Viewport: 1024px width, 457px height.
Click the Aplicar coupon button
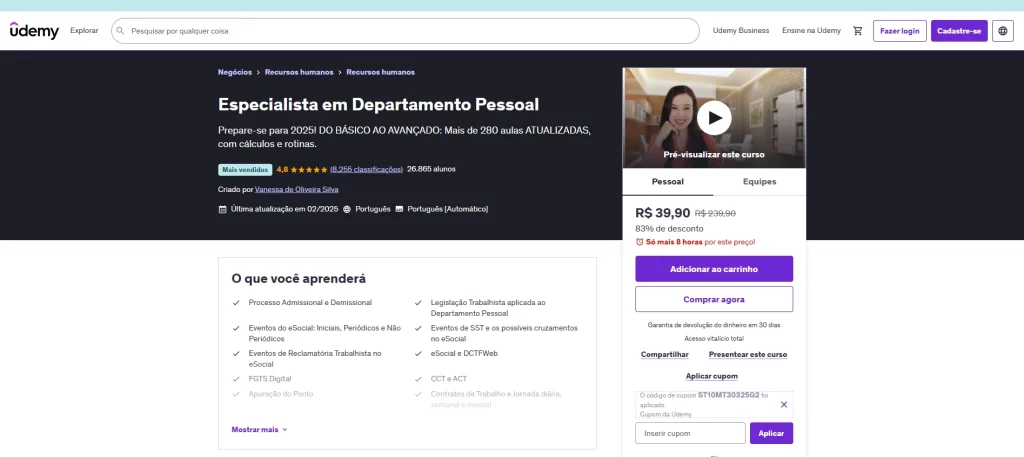(x=771, y=433)
